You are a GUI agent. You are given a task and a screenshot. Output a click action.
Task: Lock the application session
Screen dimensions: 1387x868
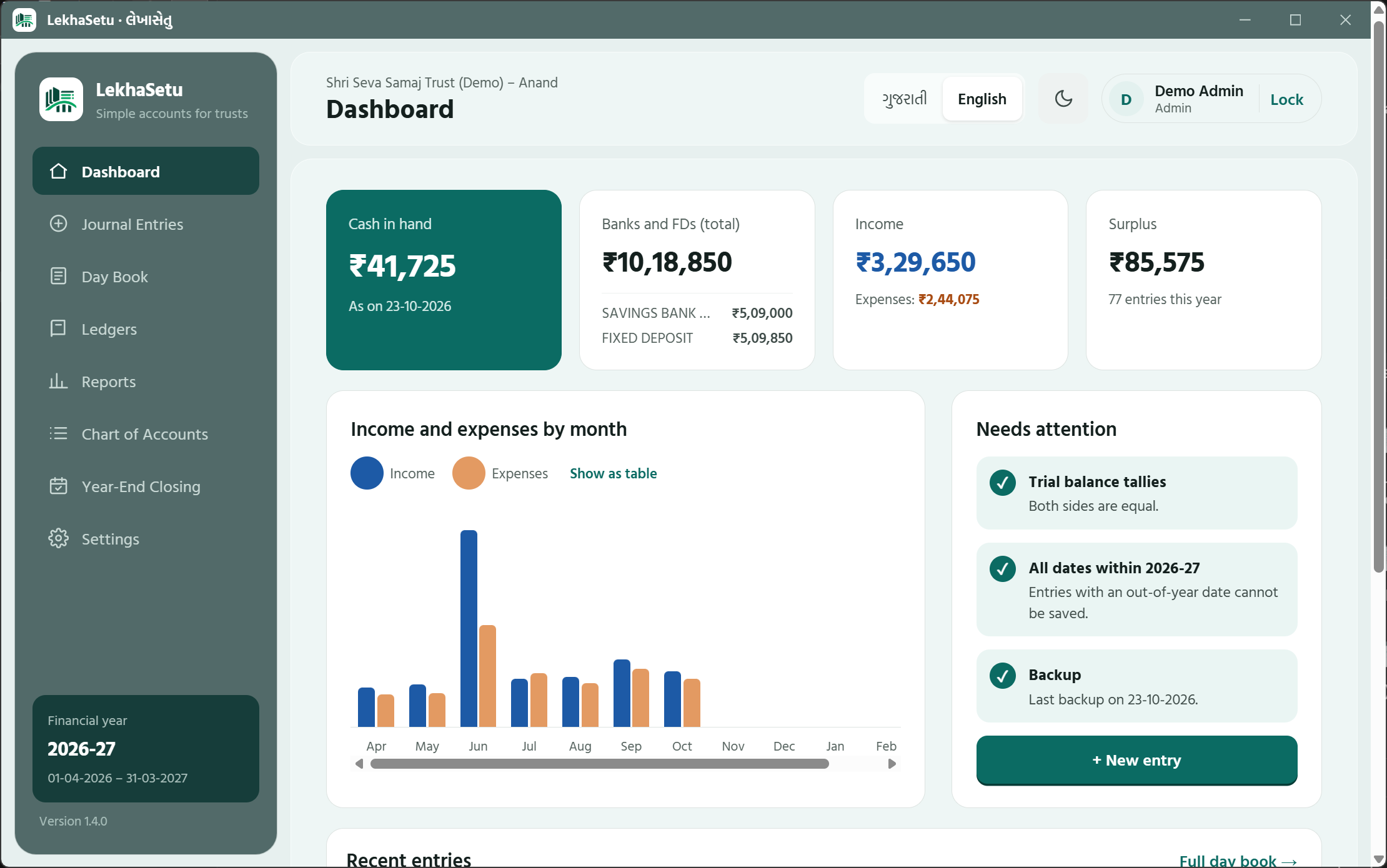pos(1287,99)
